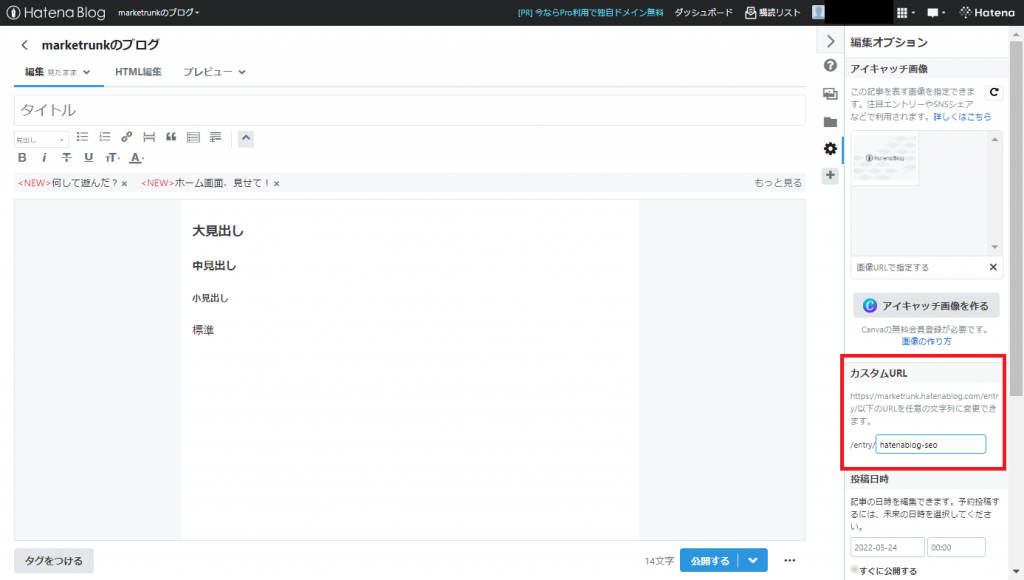1024x580 pixels.
Task: Open the edit options gear panel
Action: click(x=830, y=149)
